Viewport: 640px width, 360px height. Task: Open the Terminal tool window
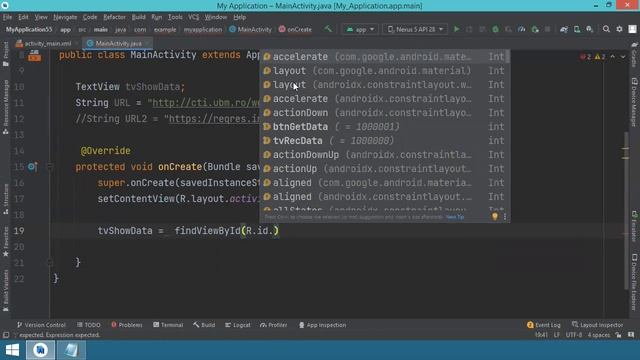tap(168, 325)
